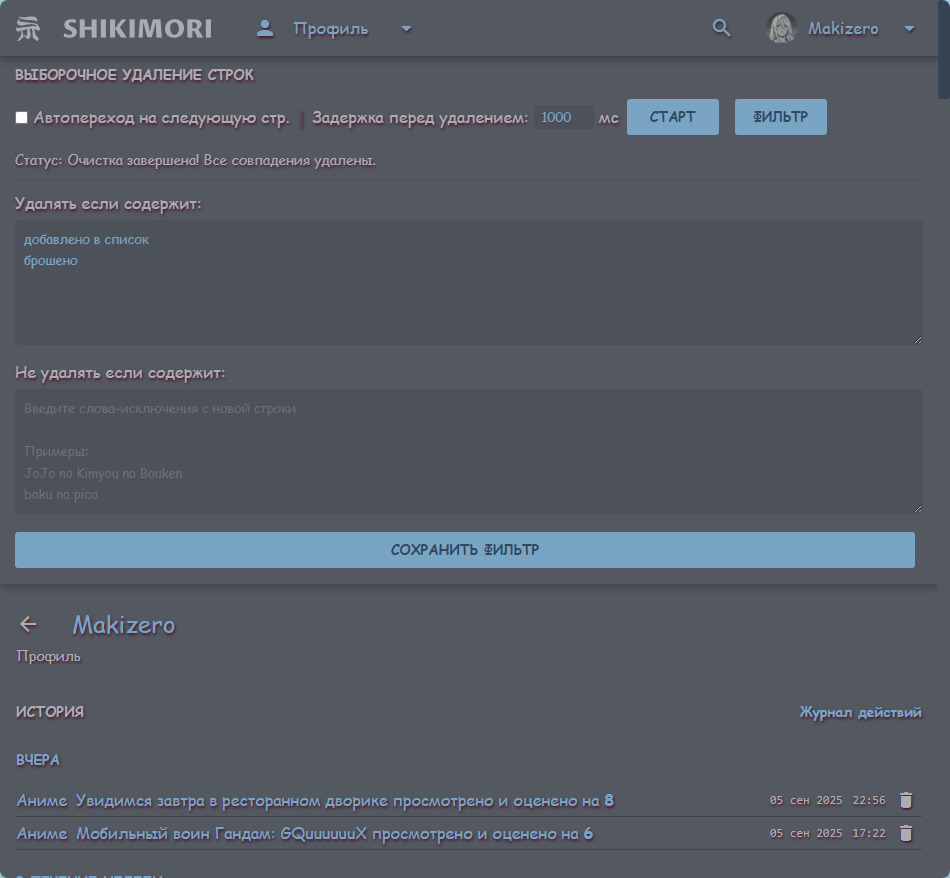The image size is (950, 878).
Task: Click the СОХРАНИТЬ ФИЛЬТР button
Action: coord(465,550)
